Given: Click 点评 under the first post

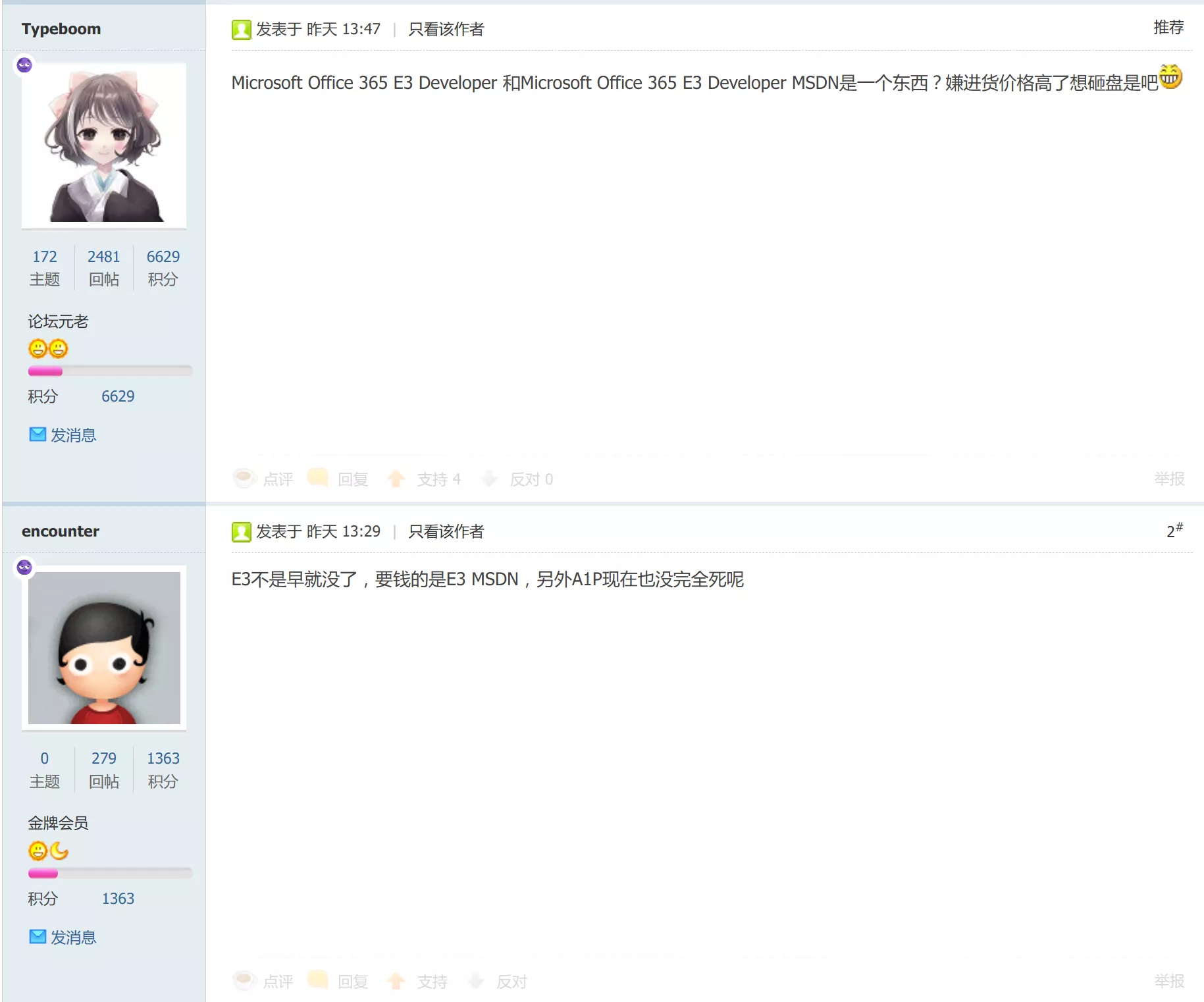Looking at the screenshot, I should coord(263,479).
